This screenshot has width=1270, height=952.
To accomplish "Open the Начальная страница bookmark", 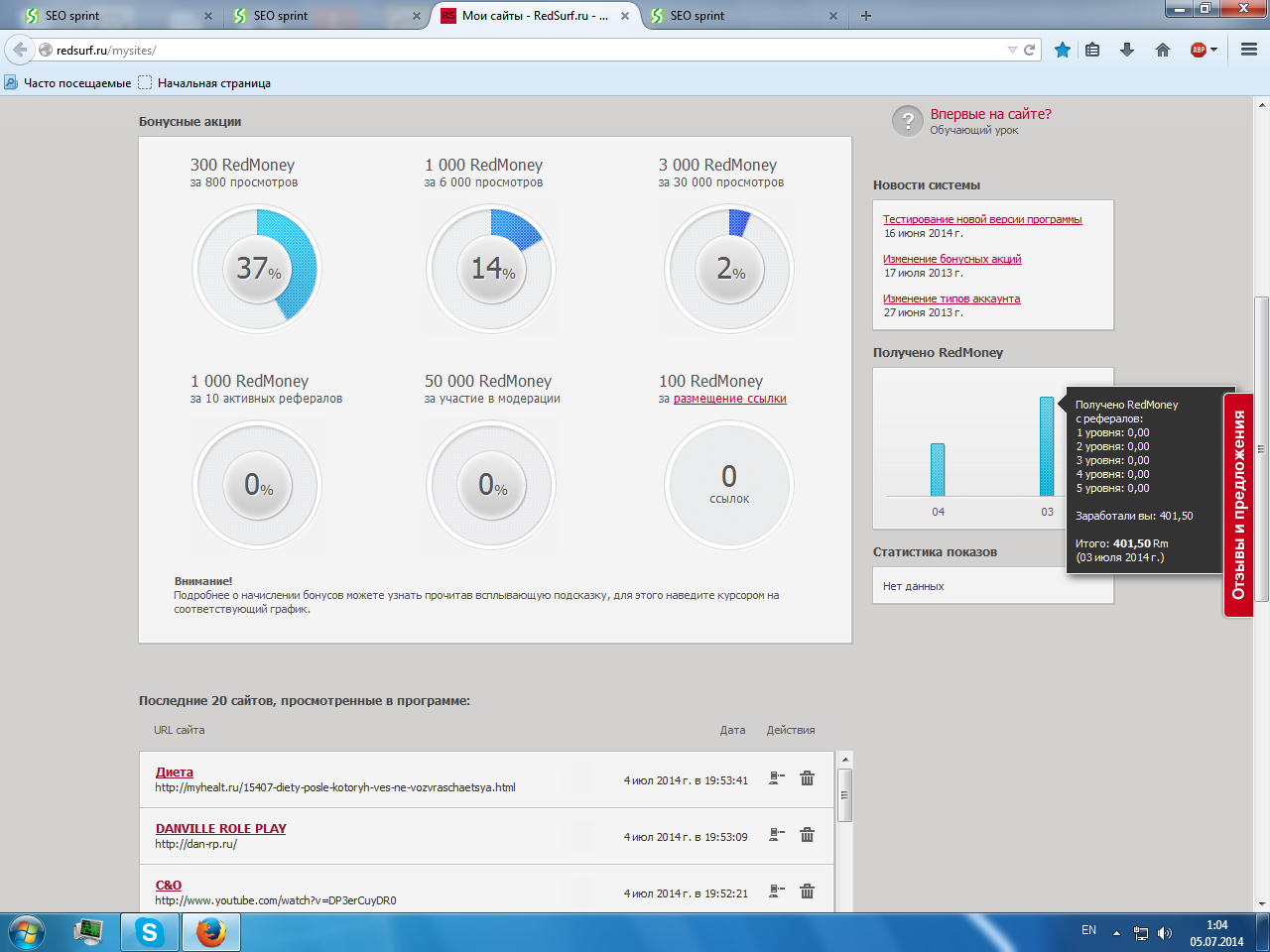I will coord(204,83).
